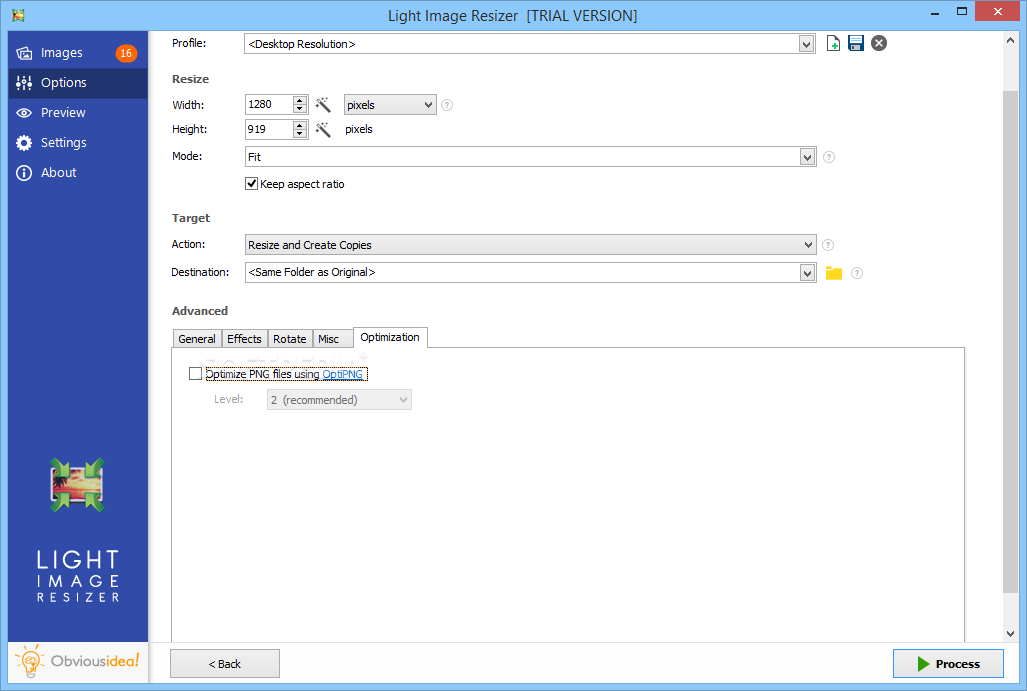Delete the profile with X circle icon
Screen dimensions: 1027x691
coord(879,43)
